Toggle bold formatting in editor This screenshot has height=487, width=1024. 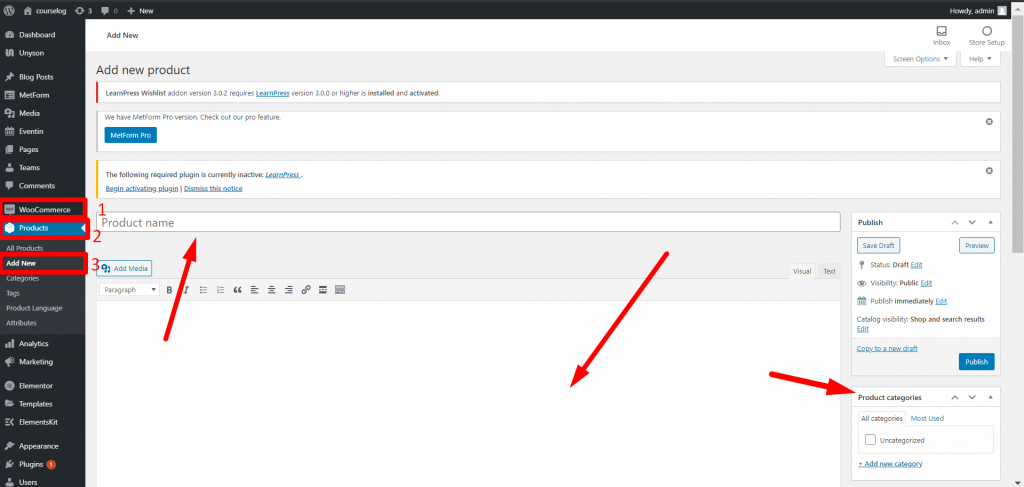(x=169, y=290)
